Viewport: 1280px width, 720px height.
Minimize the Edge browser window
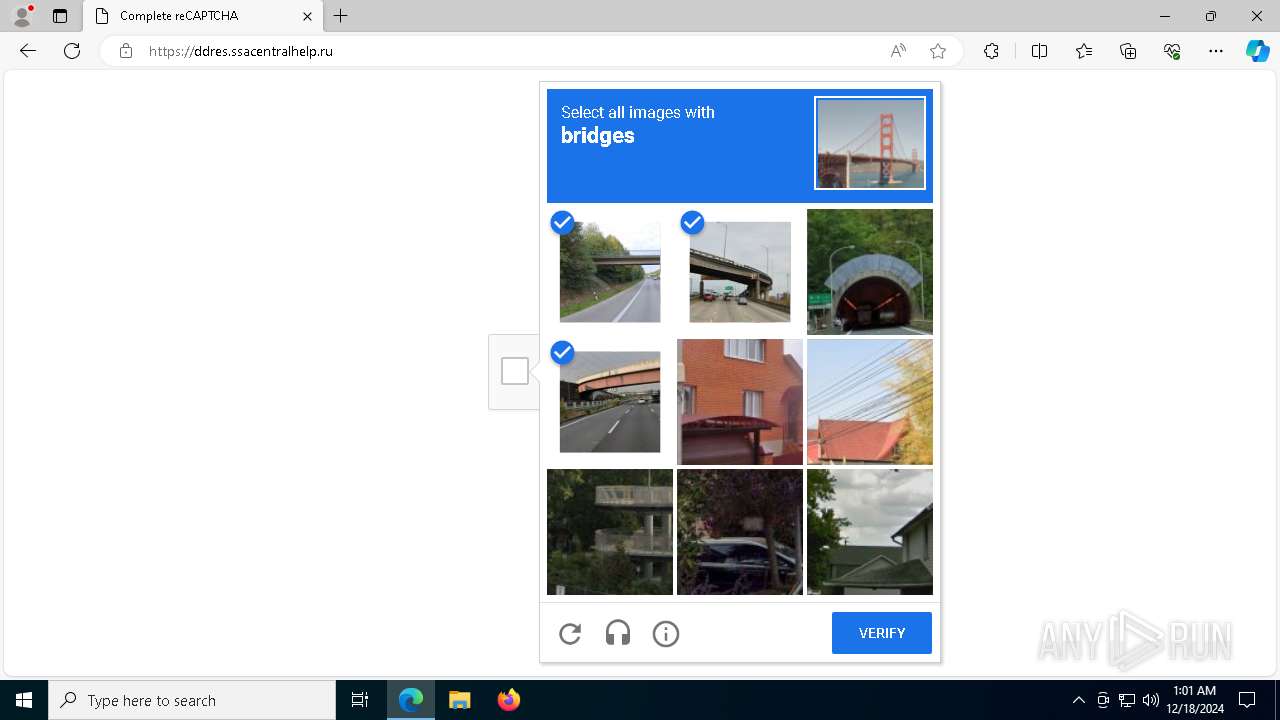click(1165, 16)
